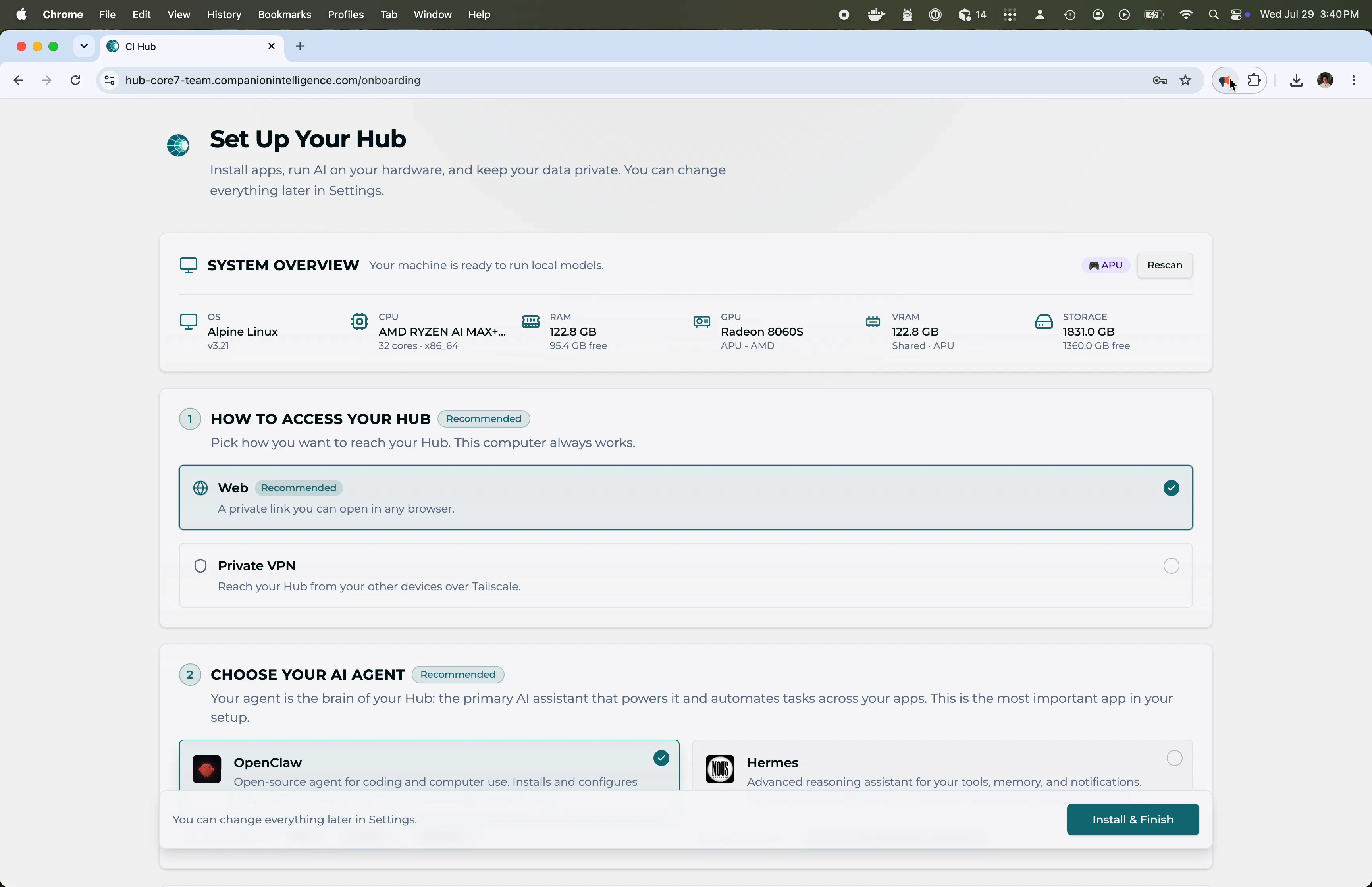Click the Hermes NOUS logo
Image resolution: width=1372 pixels, height=887 pixels.
tap(720, 769)
